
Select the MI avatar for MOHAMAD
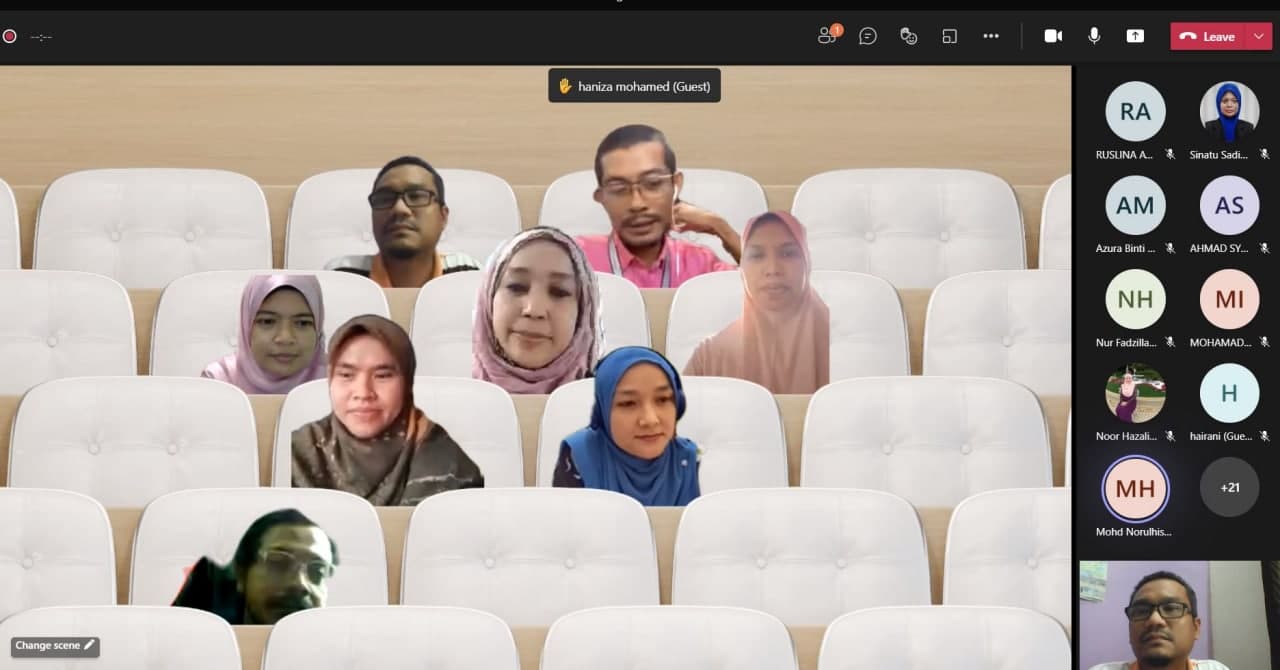pyautogui.click(x=1229, y=299)
